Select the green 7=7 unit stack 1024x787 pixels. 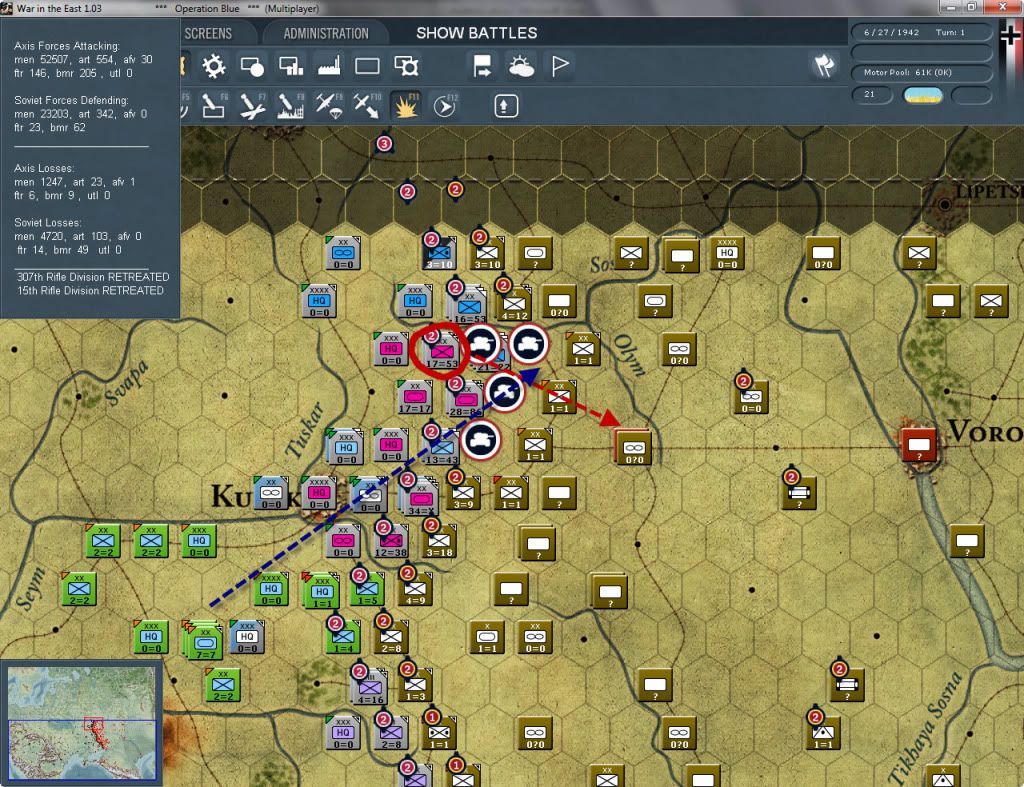(x=203, y=639)
